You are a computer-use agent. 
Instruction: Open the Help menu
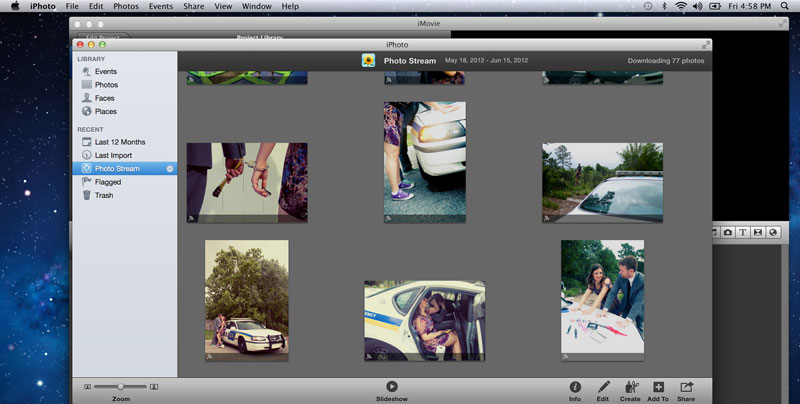[290, 6]
